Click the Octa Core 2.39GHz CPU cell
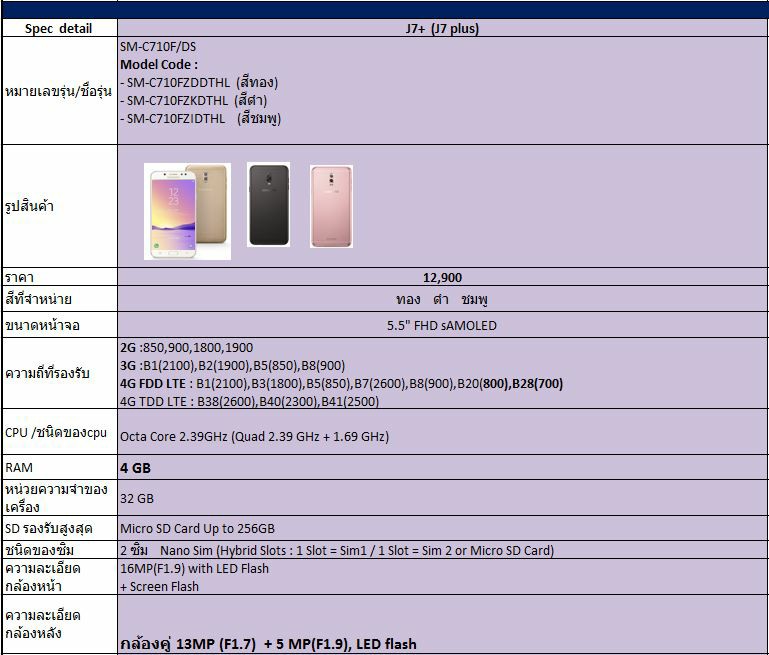This screenshot has width=769, height=655. point(254,436)
